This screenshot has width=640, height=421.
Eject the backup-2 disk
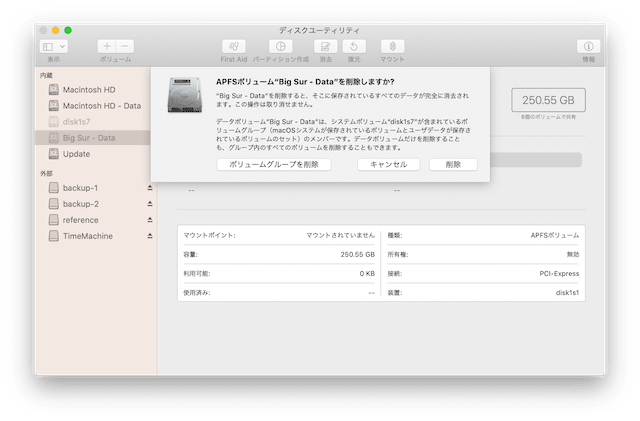click(150, 204)
